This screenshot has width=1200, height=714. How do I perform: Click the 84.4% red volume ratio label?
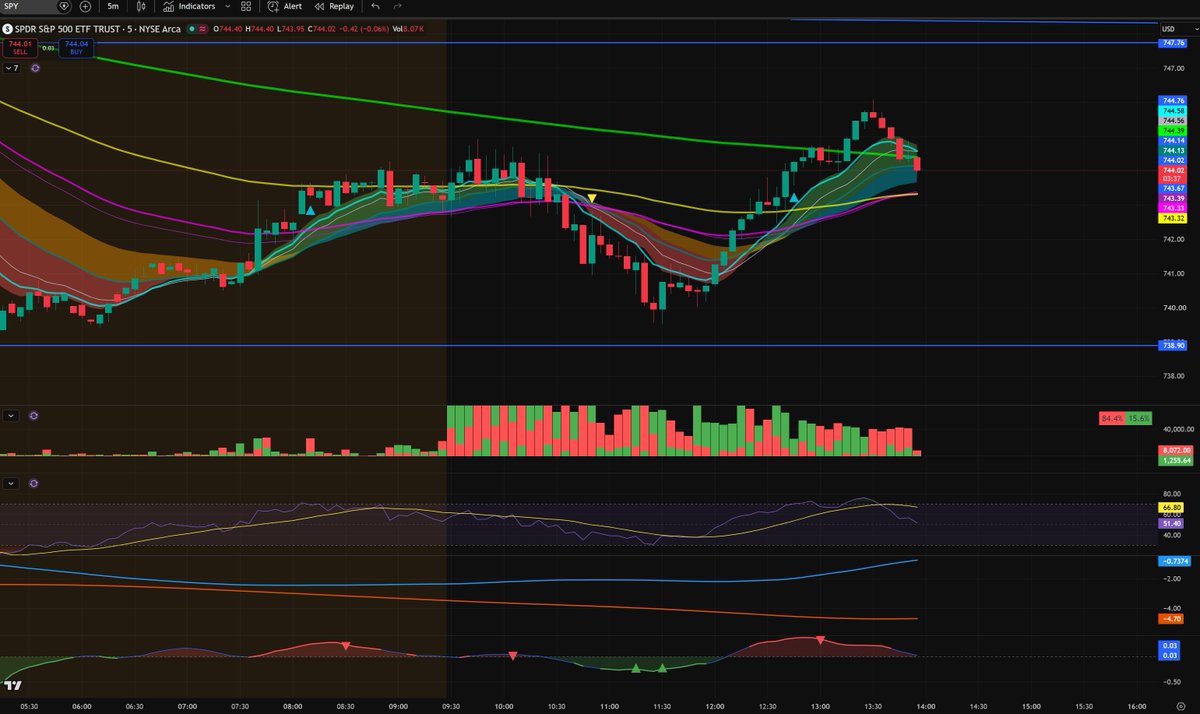click(1110, 418)
